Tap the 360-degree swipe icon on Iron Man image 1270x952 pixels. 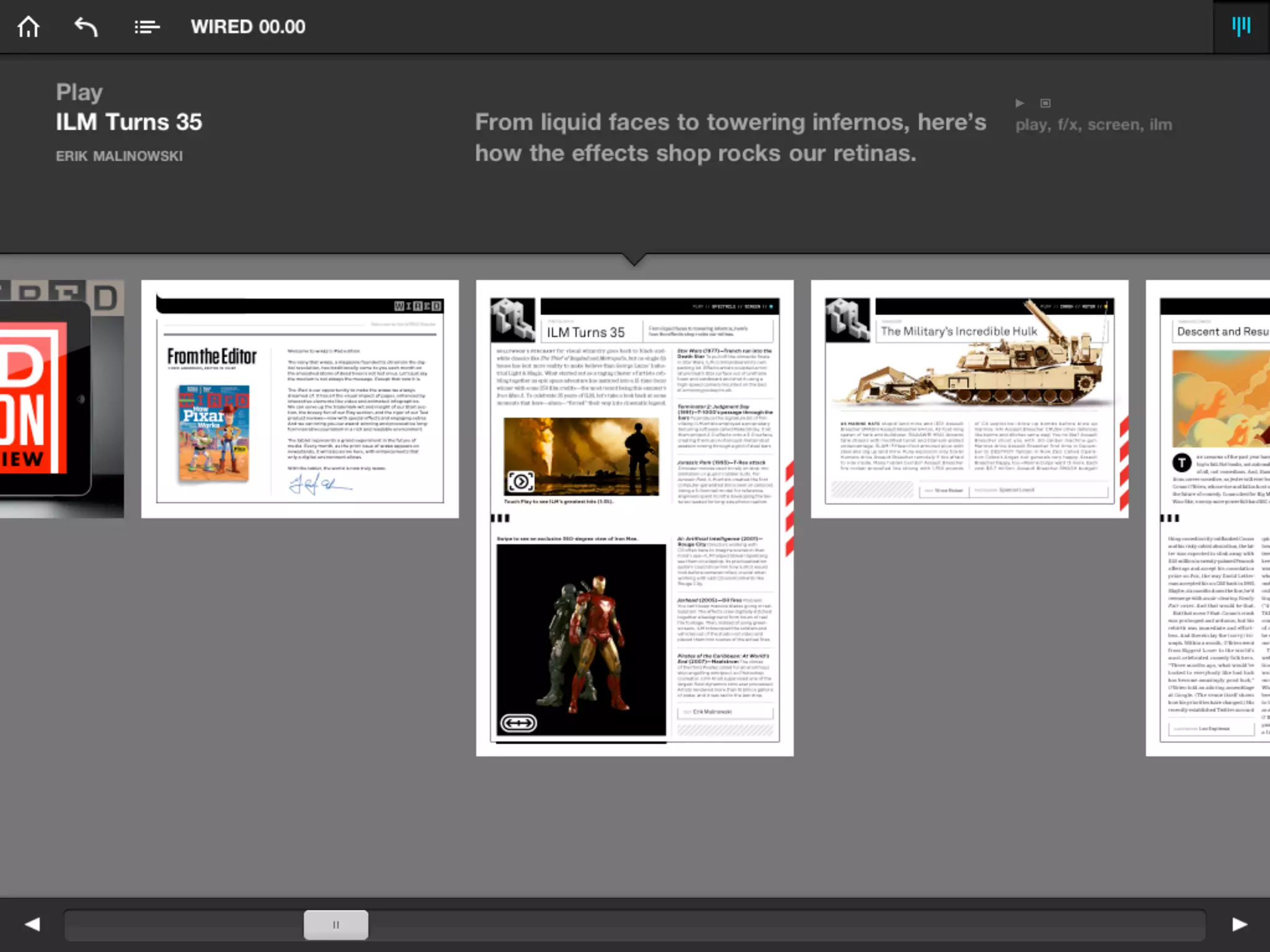[x=518, y=723]
